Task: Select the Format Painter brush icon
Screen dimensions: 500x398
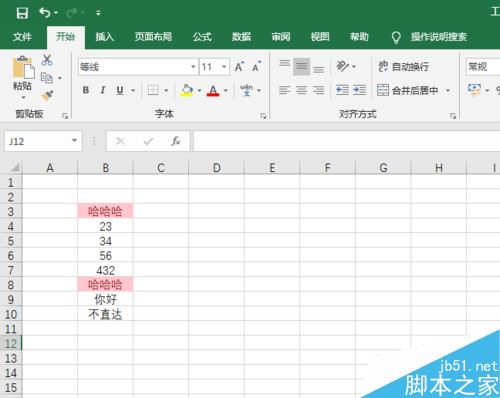Action: 47,95
